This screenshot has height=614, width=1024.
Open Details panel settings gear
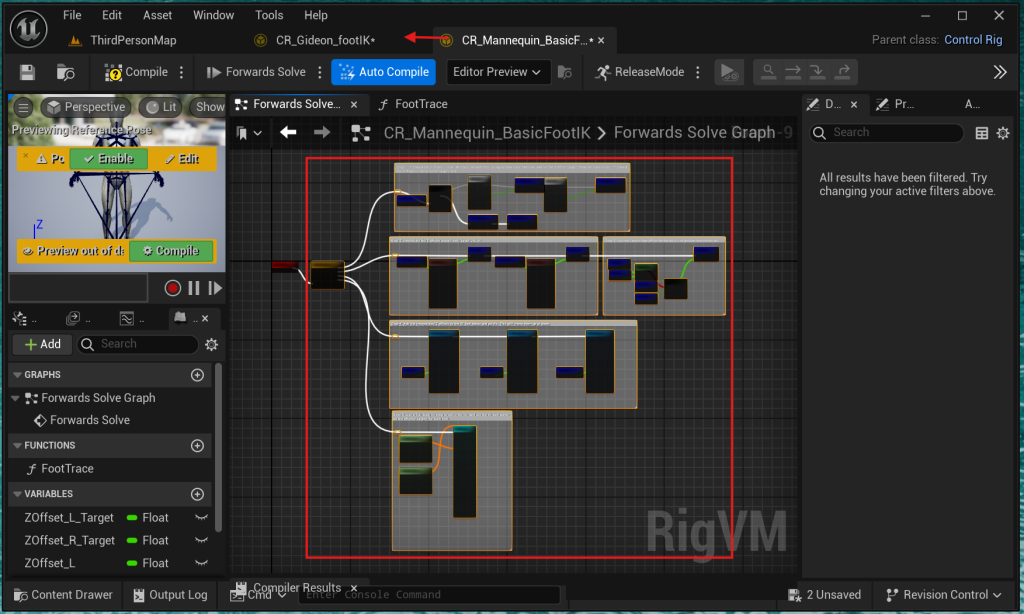pyautogui.click(x=1003, y=133)
